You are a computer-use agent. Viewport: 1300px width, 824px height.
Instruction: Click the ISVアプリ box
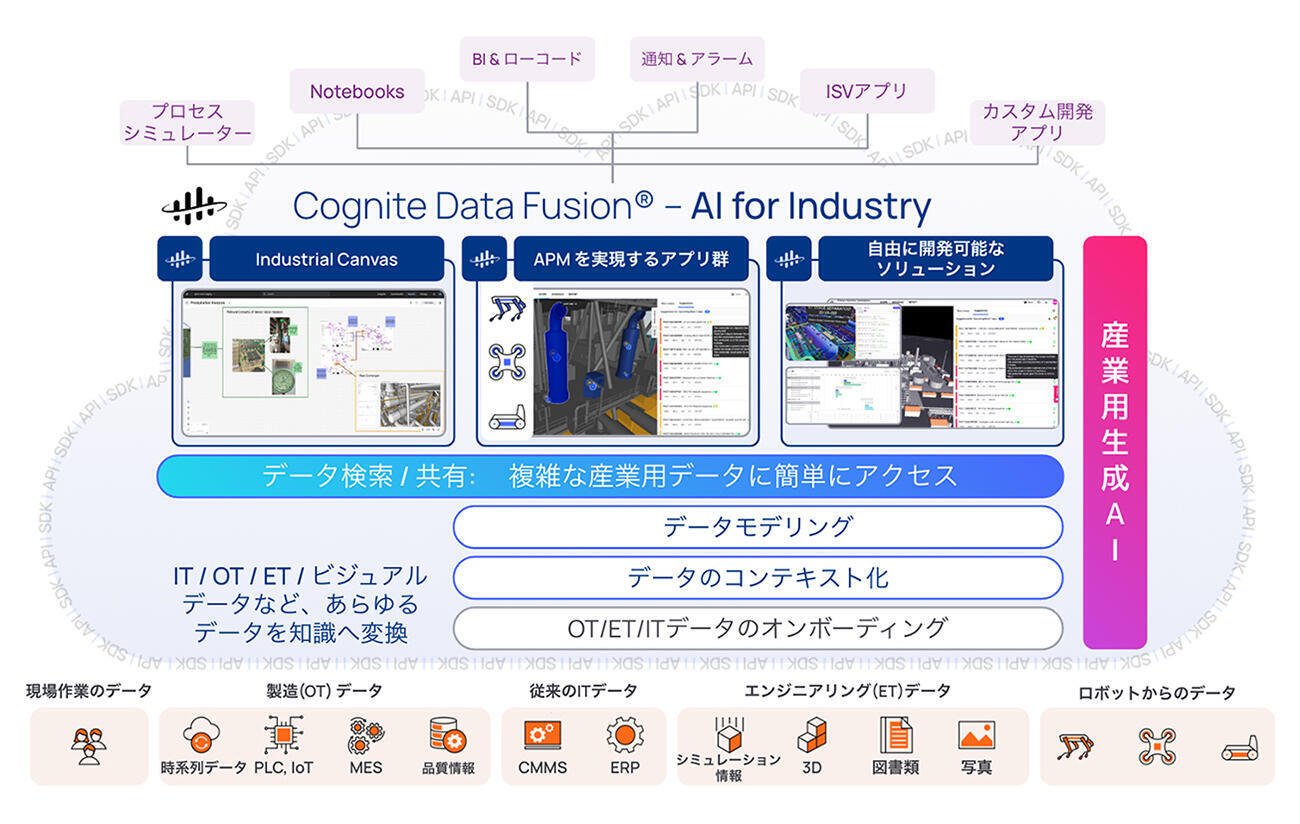click(x=866, y=91)
